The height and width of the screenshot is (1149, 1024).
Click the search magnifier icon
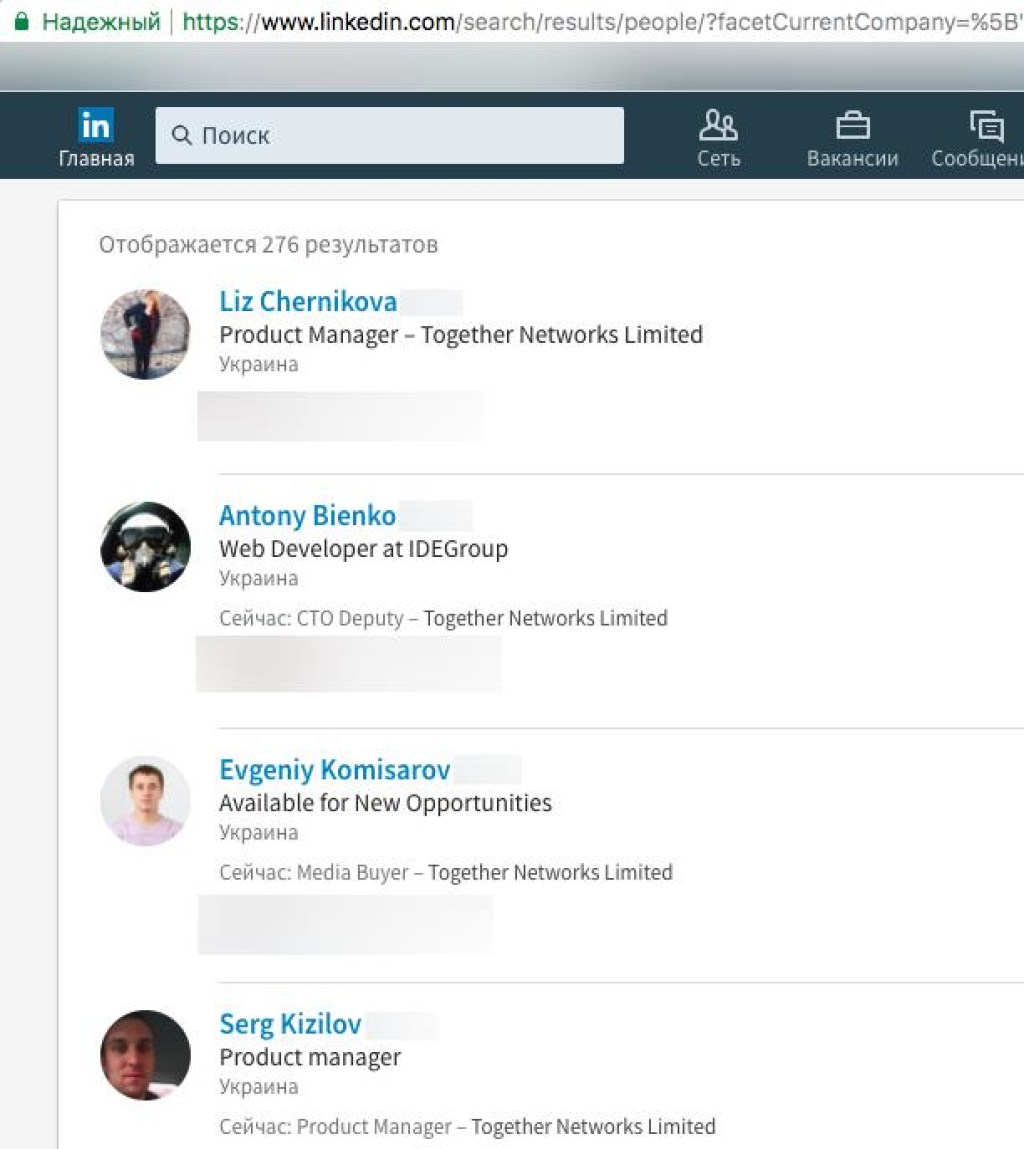tap(181, 135)
